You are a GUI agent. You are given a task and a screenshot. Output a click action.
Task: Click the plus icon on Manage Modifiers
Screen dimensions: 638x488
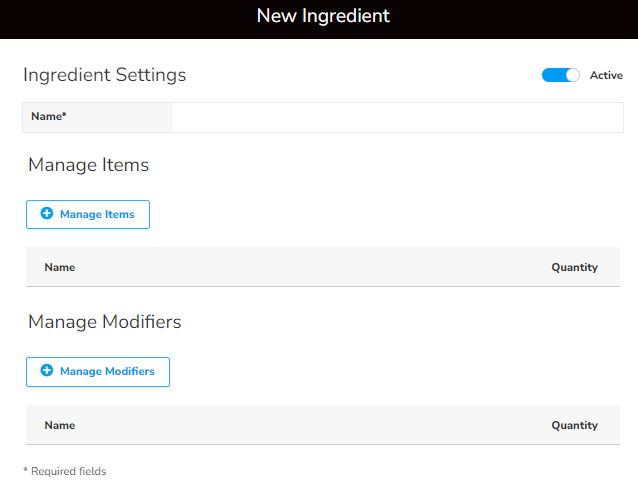46,371
